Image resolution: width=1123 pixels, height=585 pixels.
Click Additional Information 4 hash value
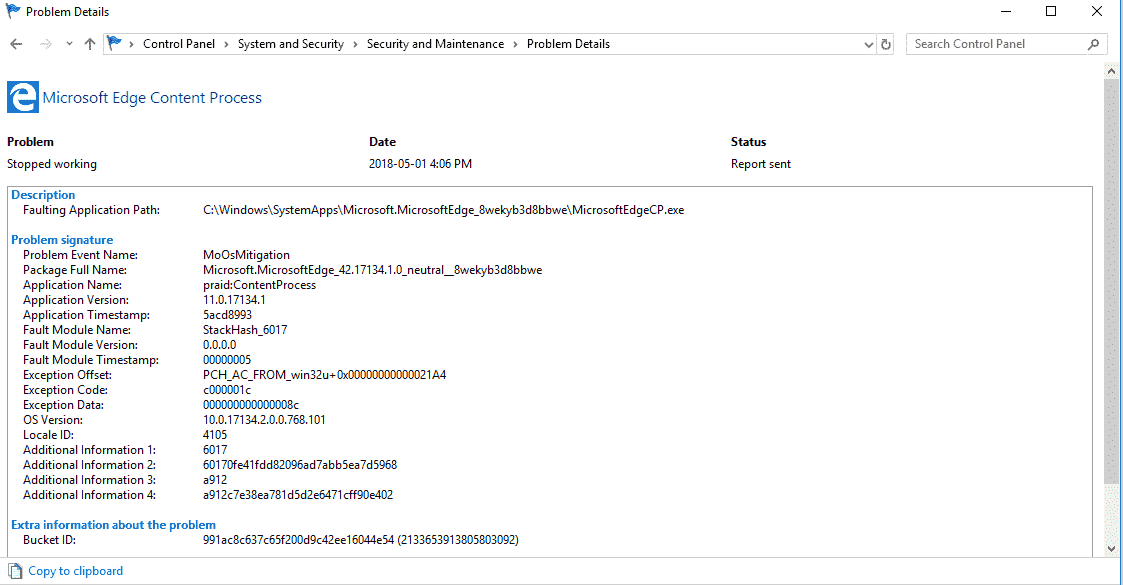[298, 495]
